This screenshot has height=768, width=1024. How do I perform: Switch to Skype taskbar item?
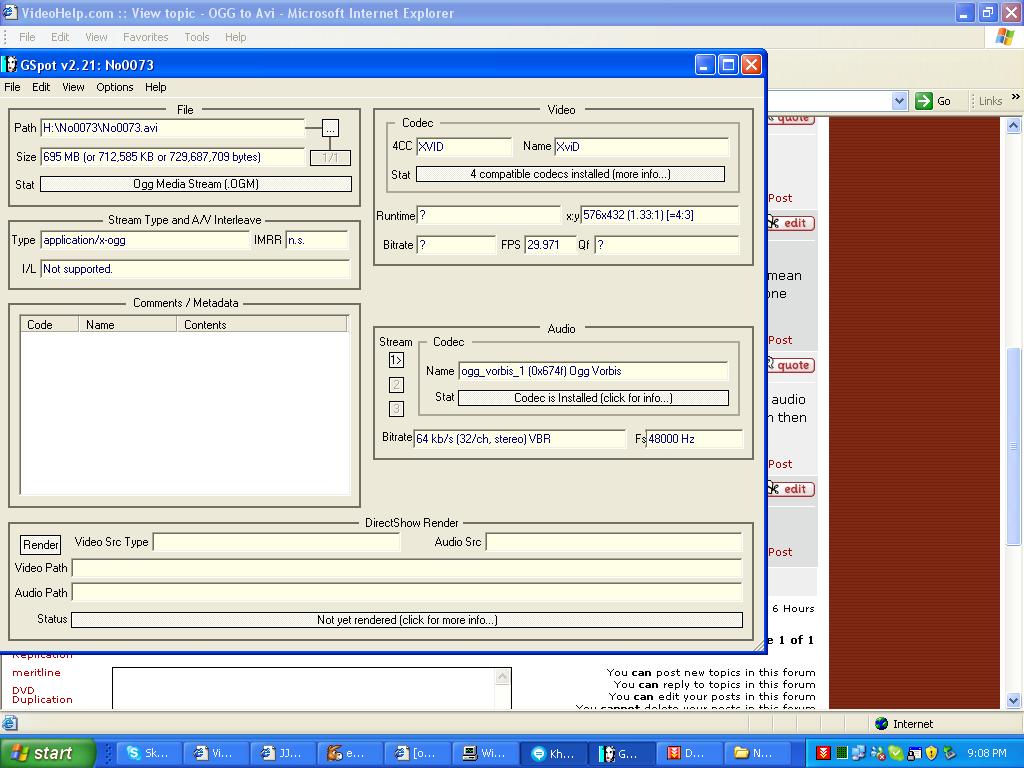[148, 753]
